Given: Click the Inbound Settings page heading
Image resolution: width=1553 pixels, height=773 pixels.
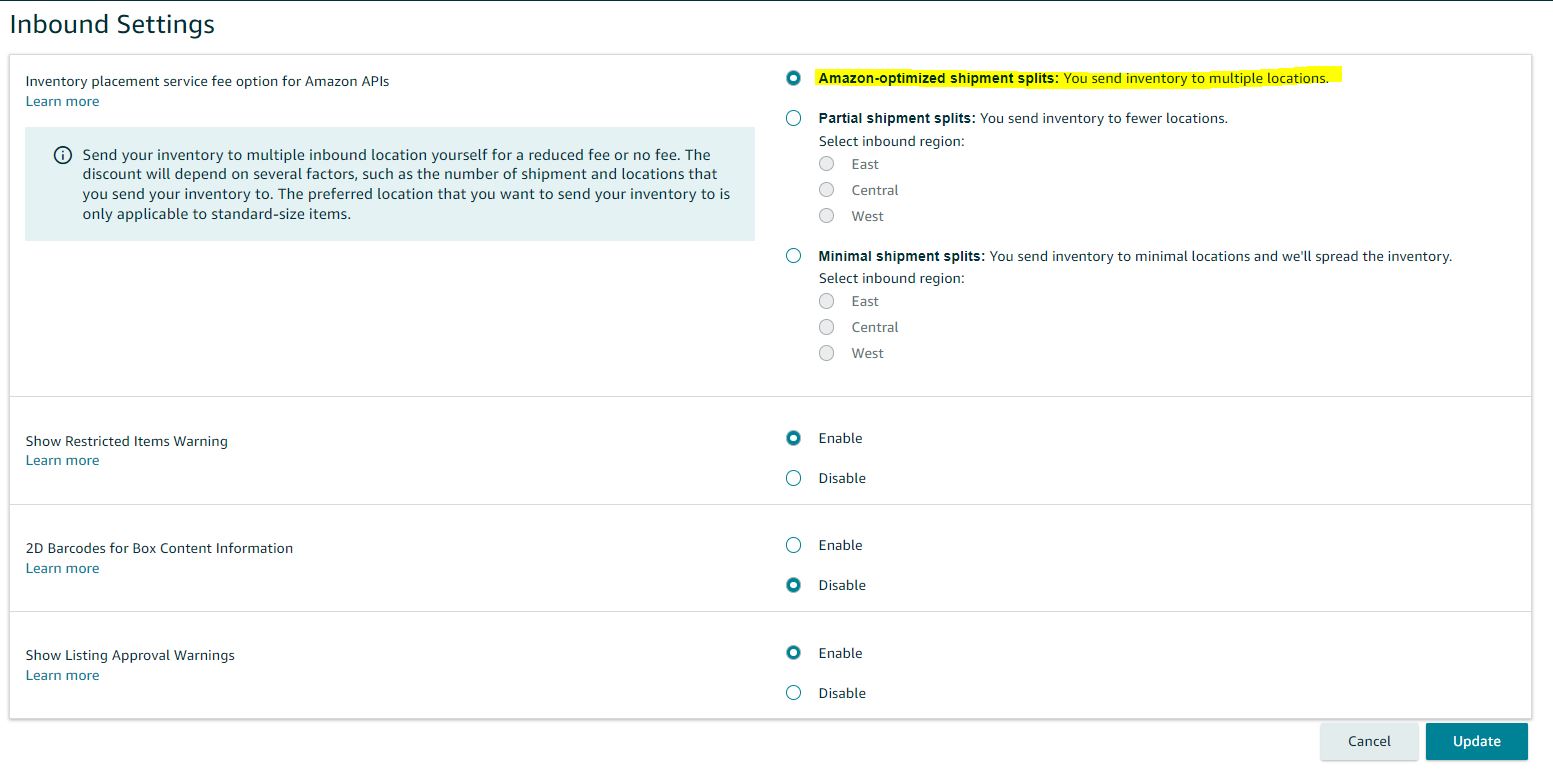Looking at the screenshot, I should pos(112,24).
